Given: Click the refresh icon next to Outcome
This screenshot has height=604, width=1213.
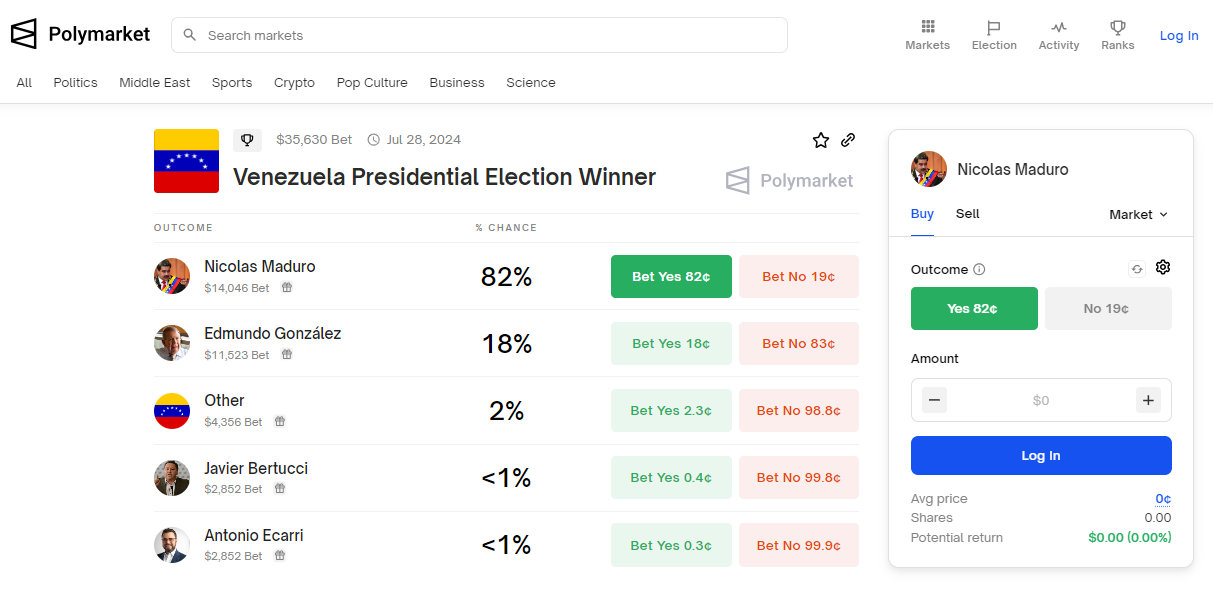Looking at the screenshot, I should (1137, 268).
